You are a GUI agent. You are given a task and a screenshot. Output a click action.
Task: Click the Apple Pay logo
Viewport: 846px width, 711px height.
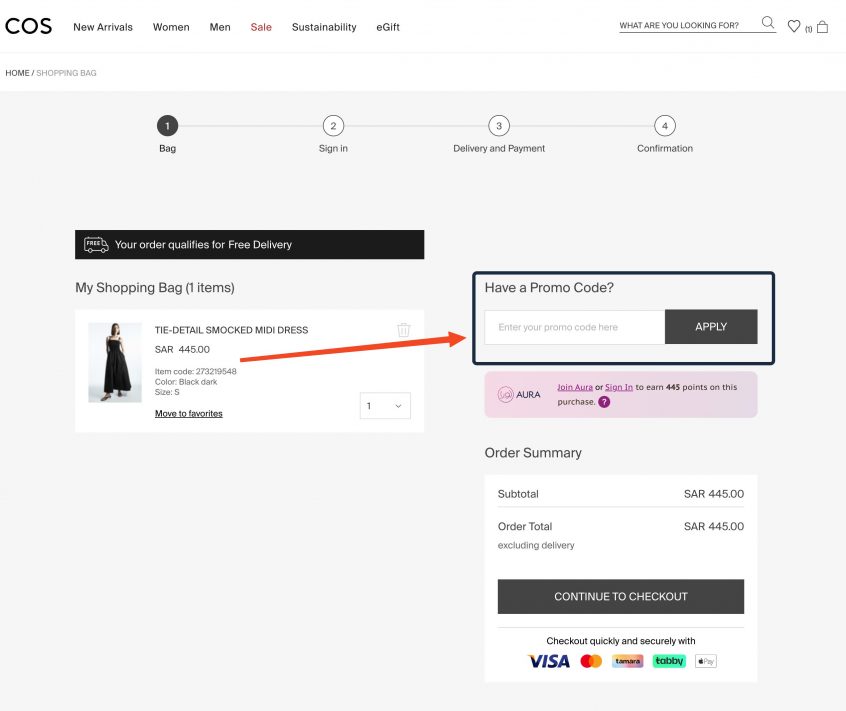coord(706,661)
